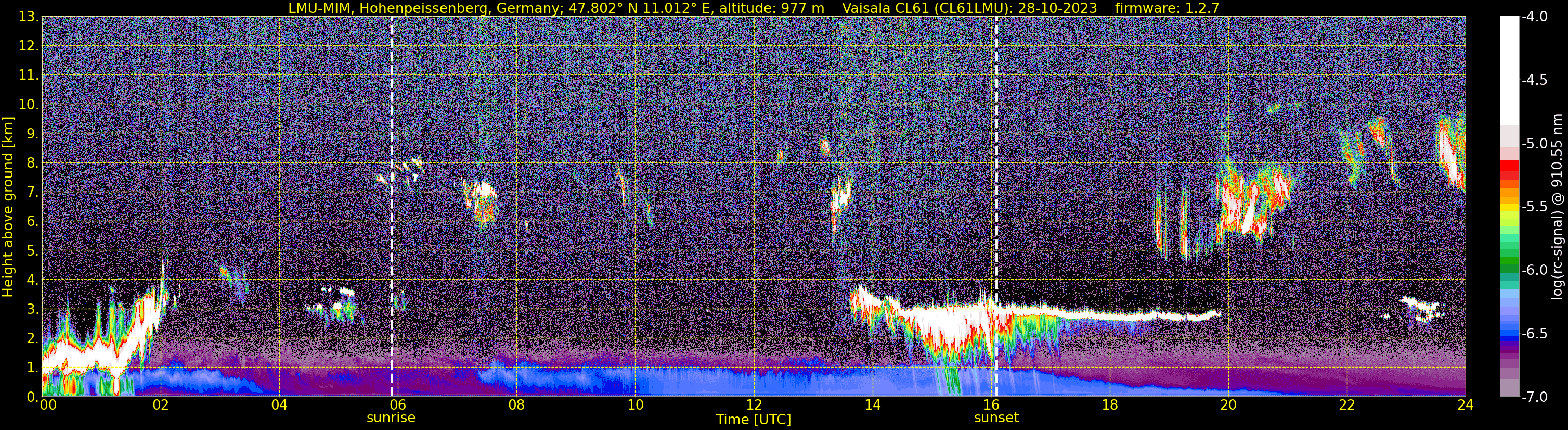Click the '16' time axis tick label
This screenshot has width=1568, height=430.
991,406
